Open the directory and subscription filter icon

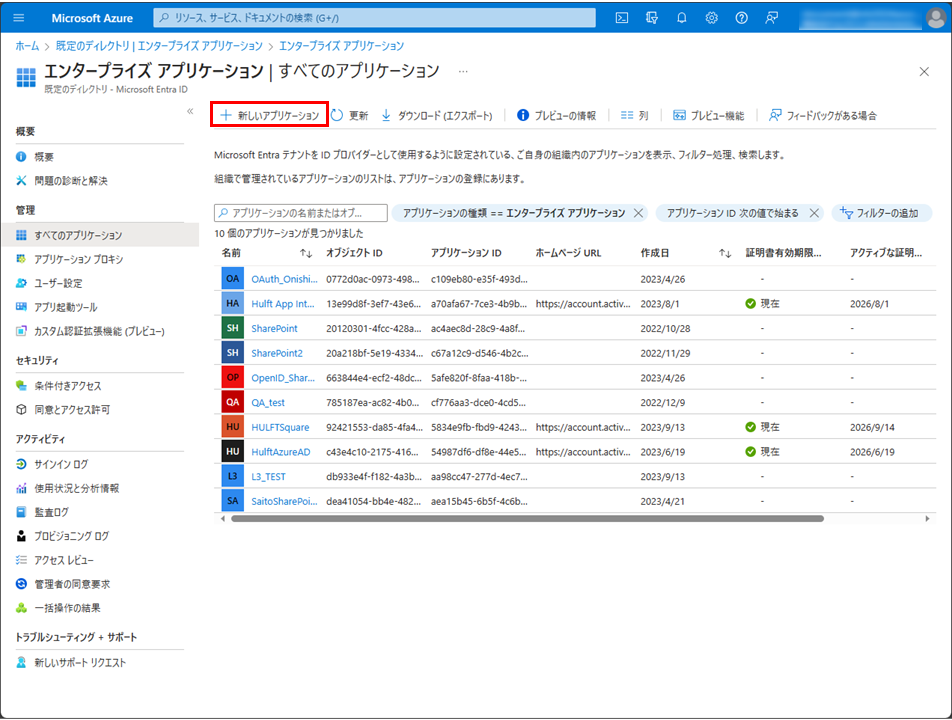[x=652, y=17]
